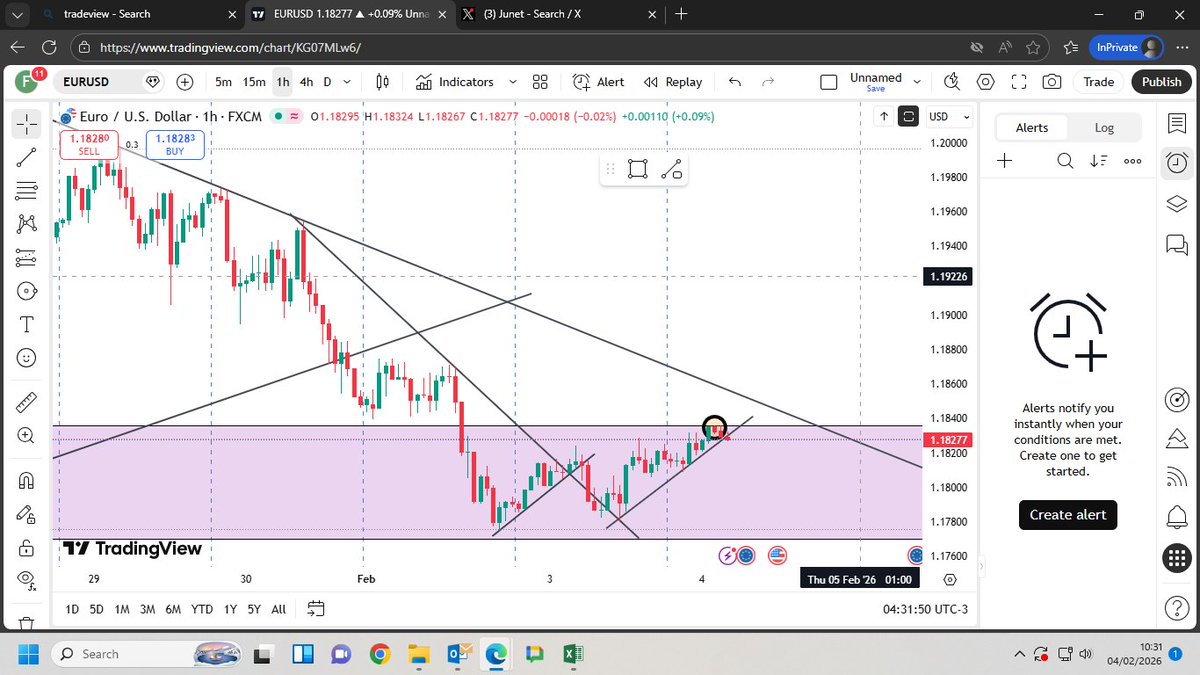Open the calendar target icon in sidebar
This screenshot has height=675, width=1200.
(x=1177, y=400)
